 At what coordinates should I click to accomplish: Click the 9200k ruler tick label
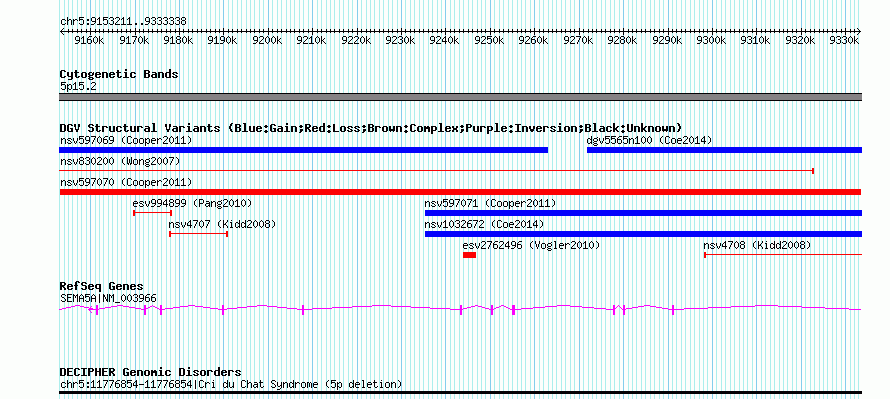[x=267, y=41]
